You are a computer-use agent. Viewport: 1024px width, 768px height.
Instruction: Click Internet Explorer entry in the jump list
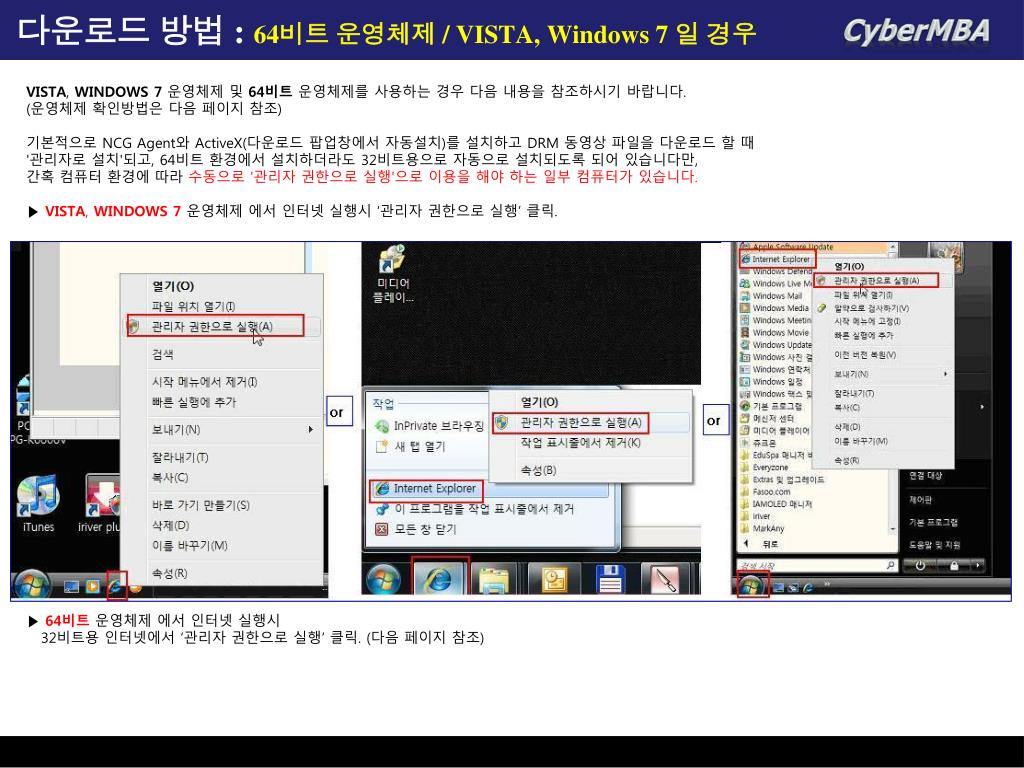coord(426,488)
